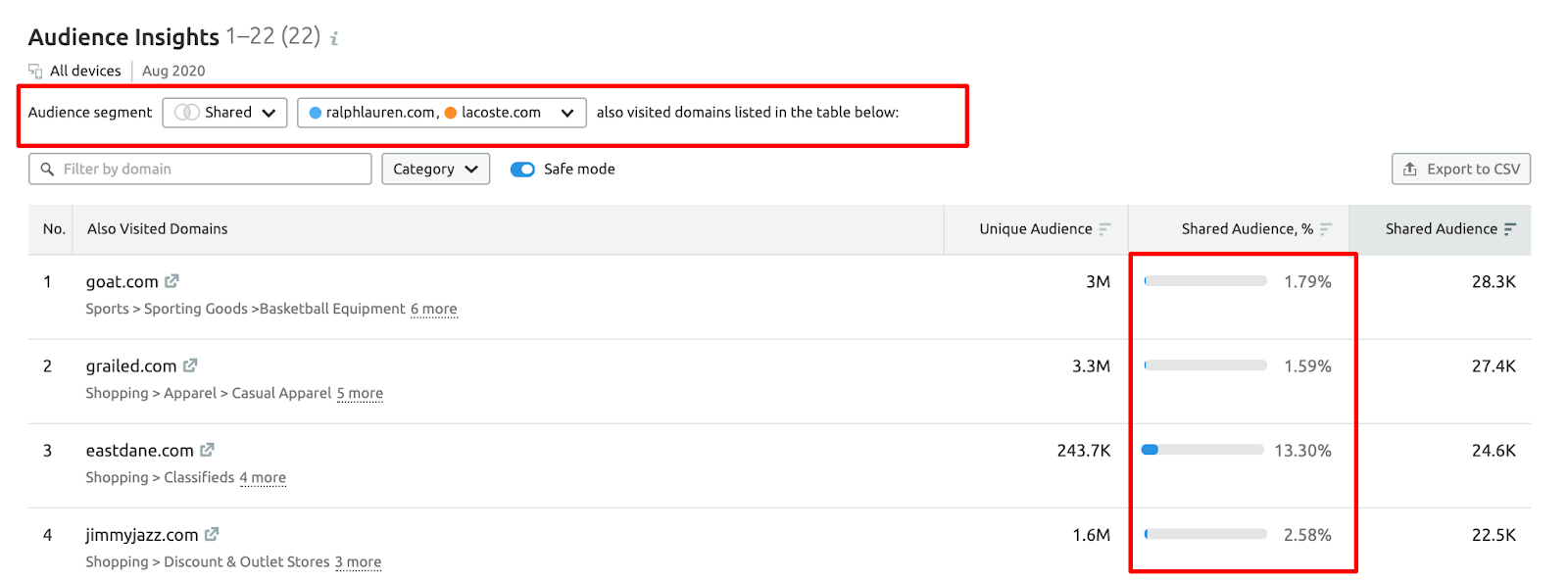
Task: Click the 22.5K shared audience value
Action: 1494,535
